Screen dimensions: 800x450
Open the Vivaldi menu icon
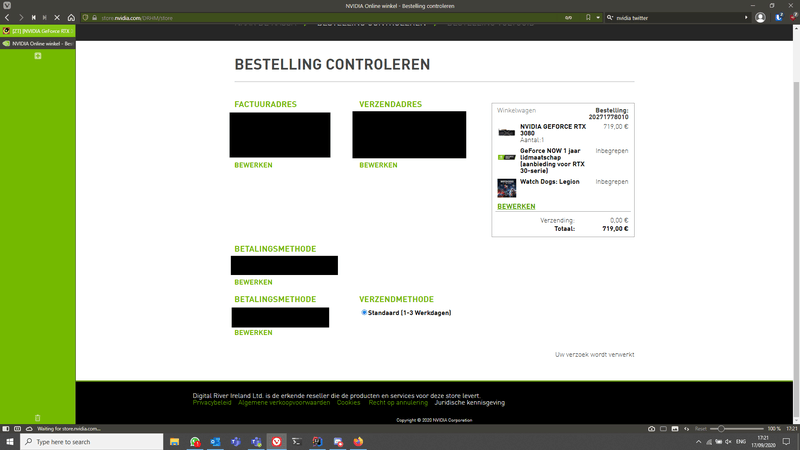7,6
